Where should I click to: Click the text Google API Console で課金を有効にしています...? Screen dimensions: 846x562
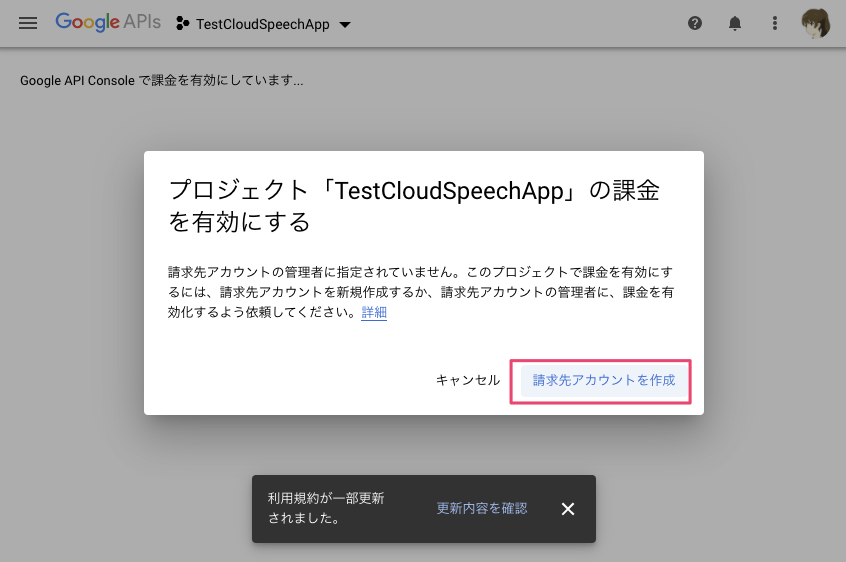click(161, 80)
